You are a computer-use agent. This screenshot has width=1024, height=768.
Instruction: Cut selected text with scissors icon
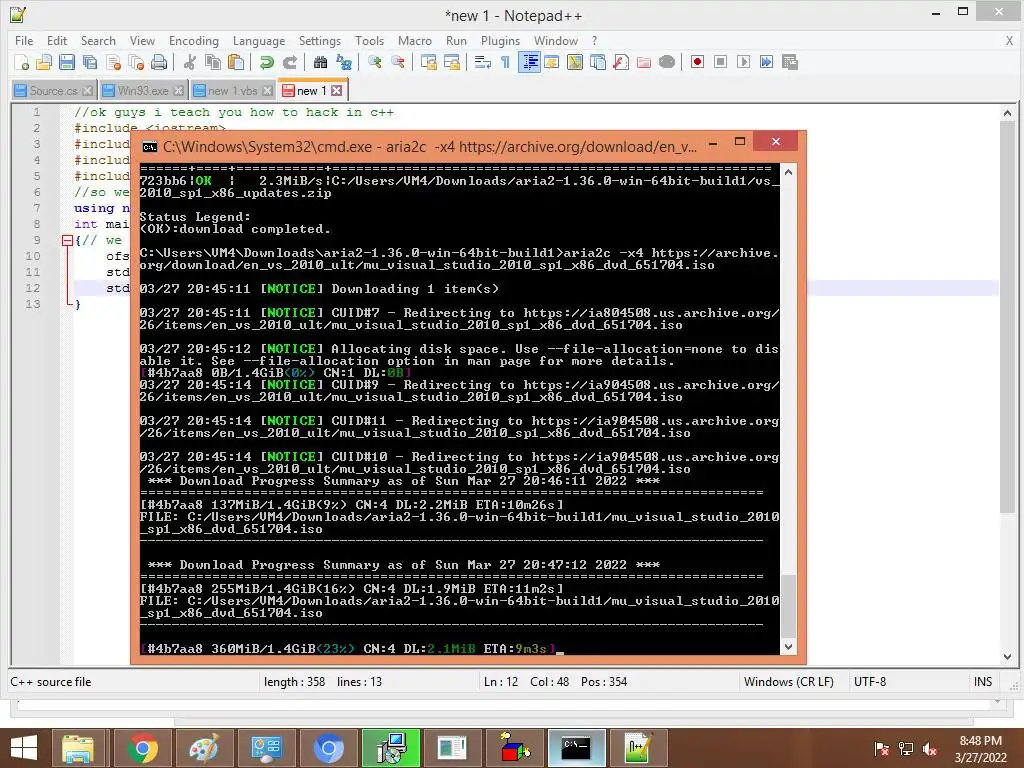[189, 62]
